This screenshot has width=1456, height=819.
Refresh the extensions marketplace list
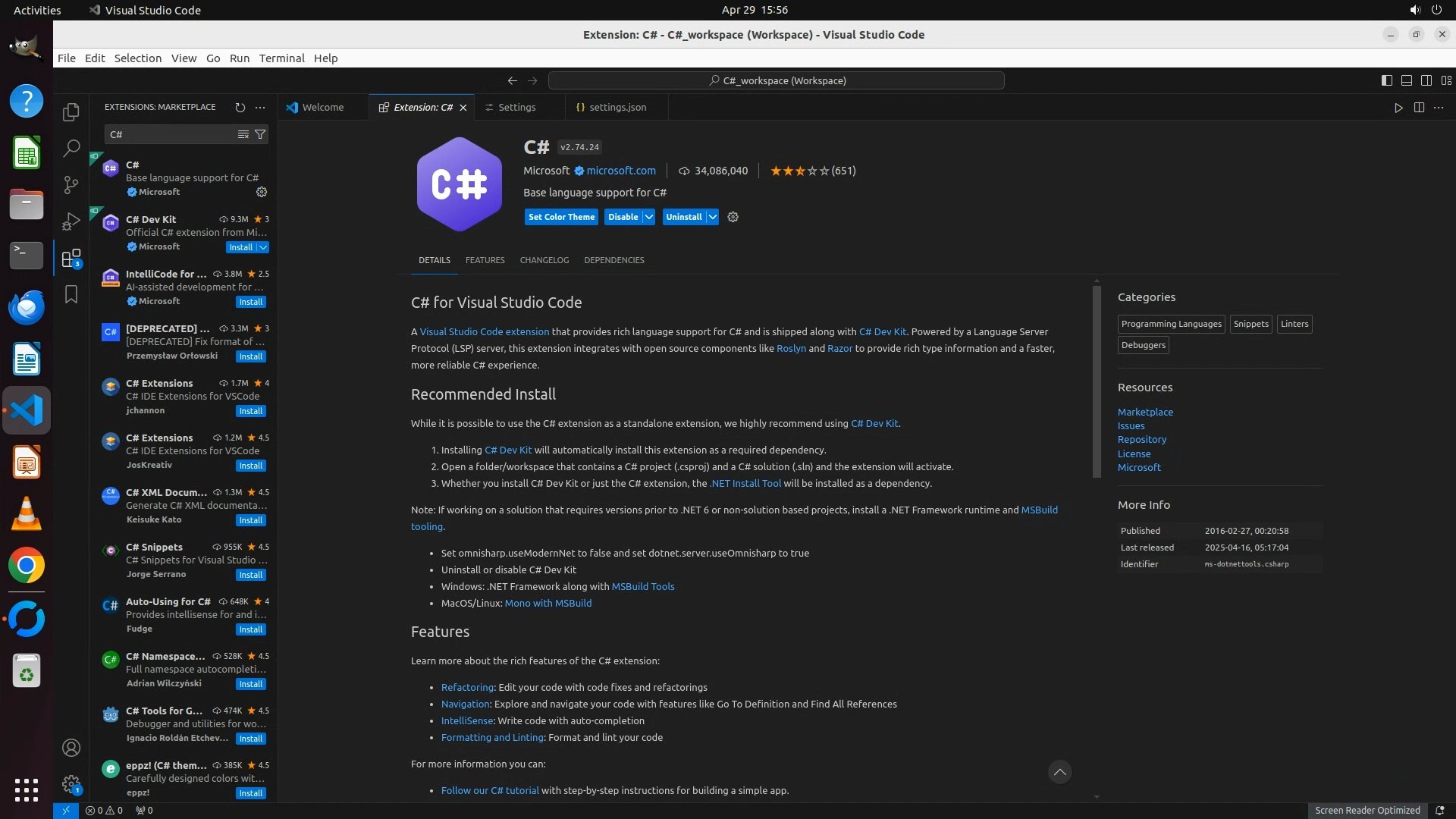click(240, 107)
